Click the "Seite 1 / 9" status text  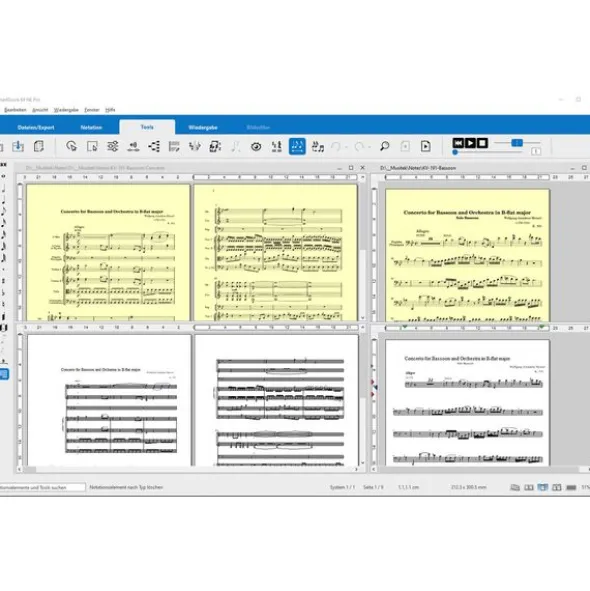373,487
